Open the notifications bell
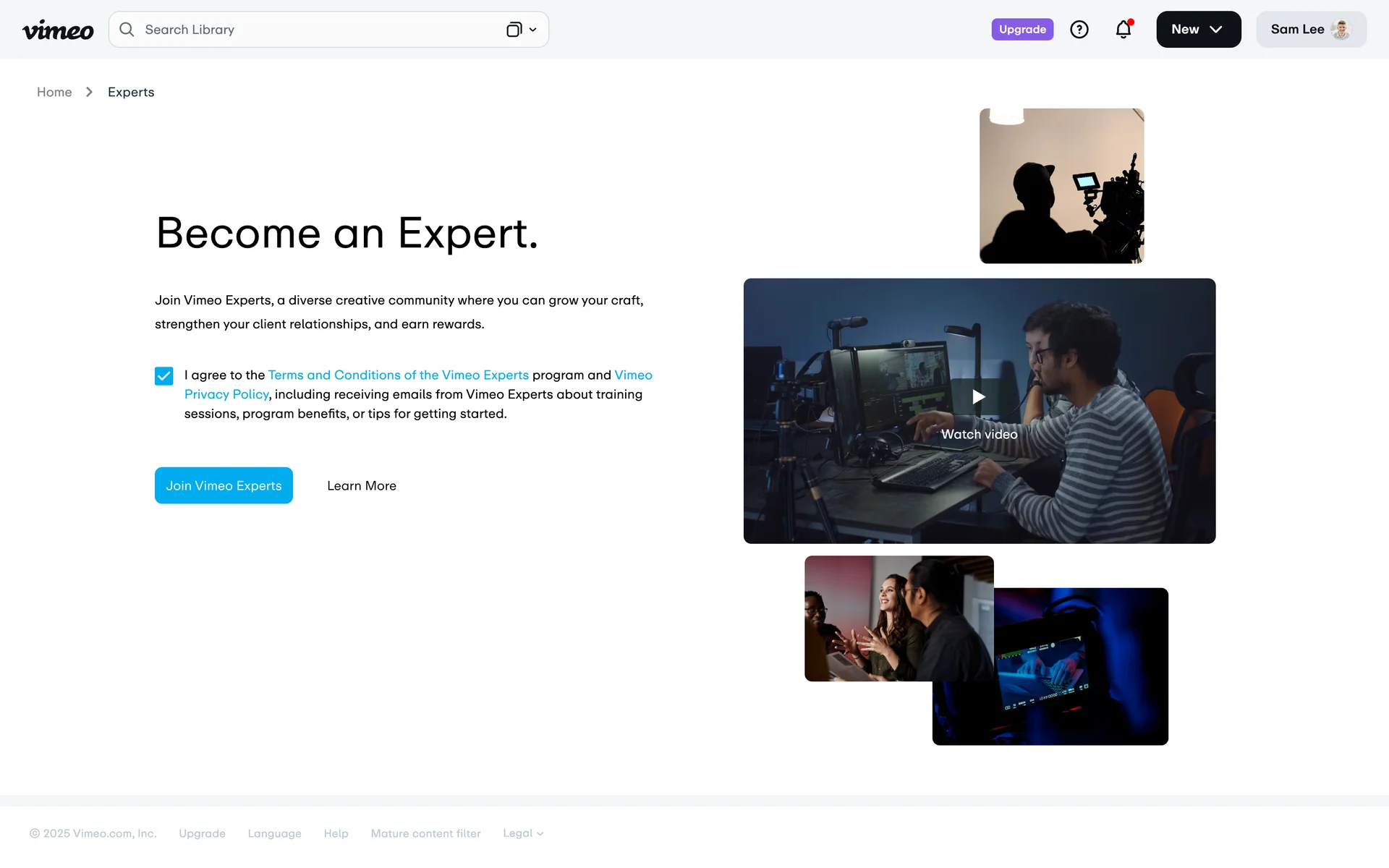 click(x=1123, y=29)
